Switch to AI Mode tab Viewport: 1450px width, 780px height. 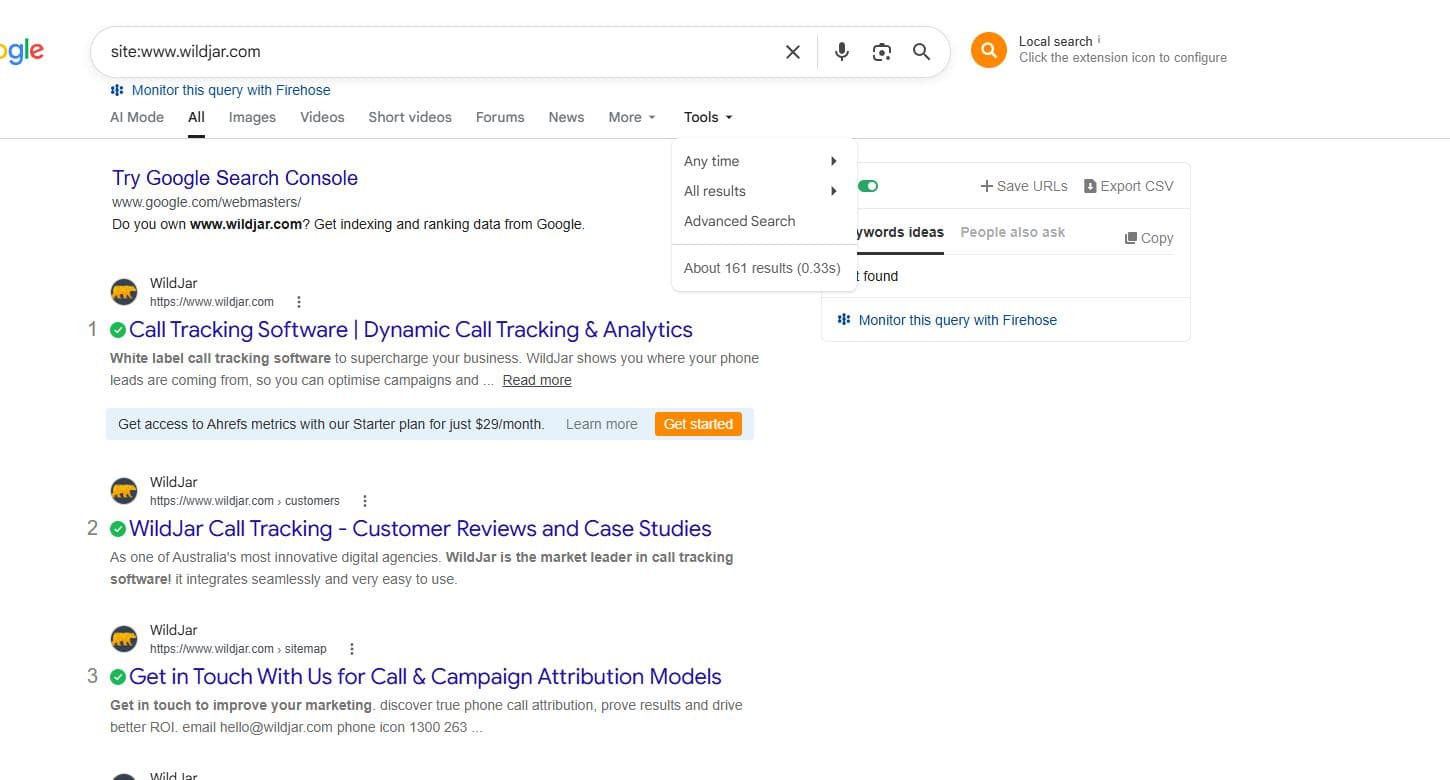[x=137, y=117]
